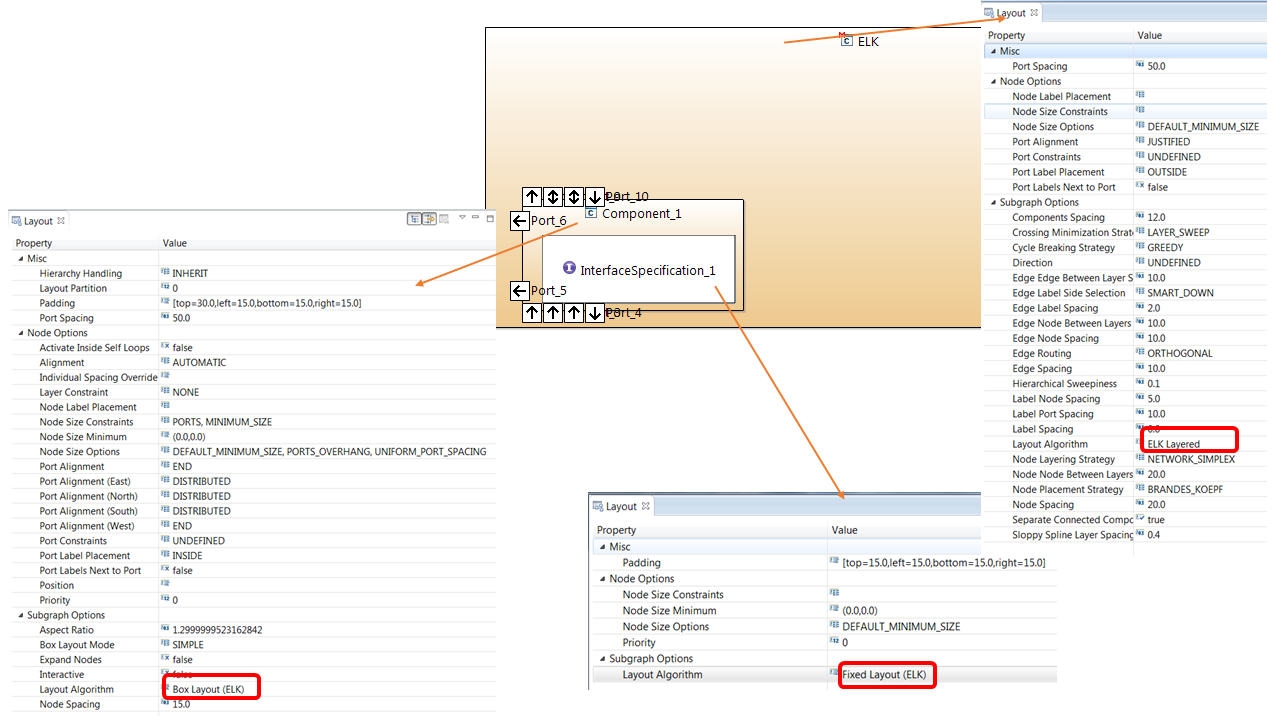Click the ELK component icon in diagram

(846, 40)
